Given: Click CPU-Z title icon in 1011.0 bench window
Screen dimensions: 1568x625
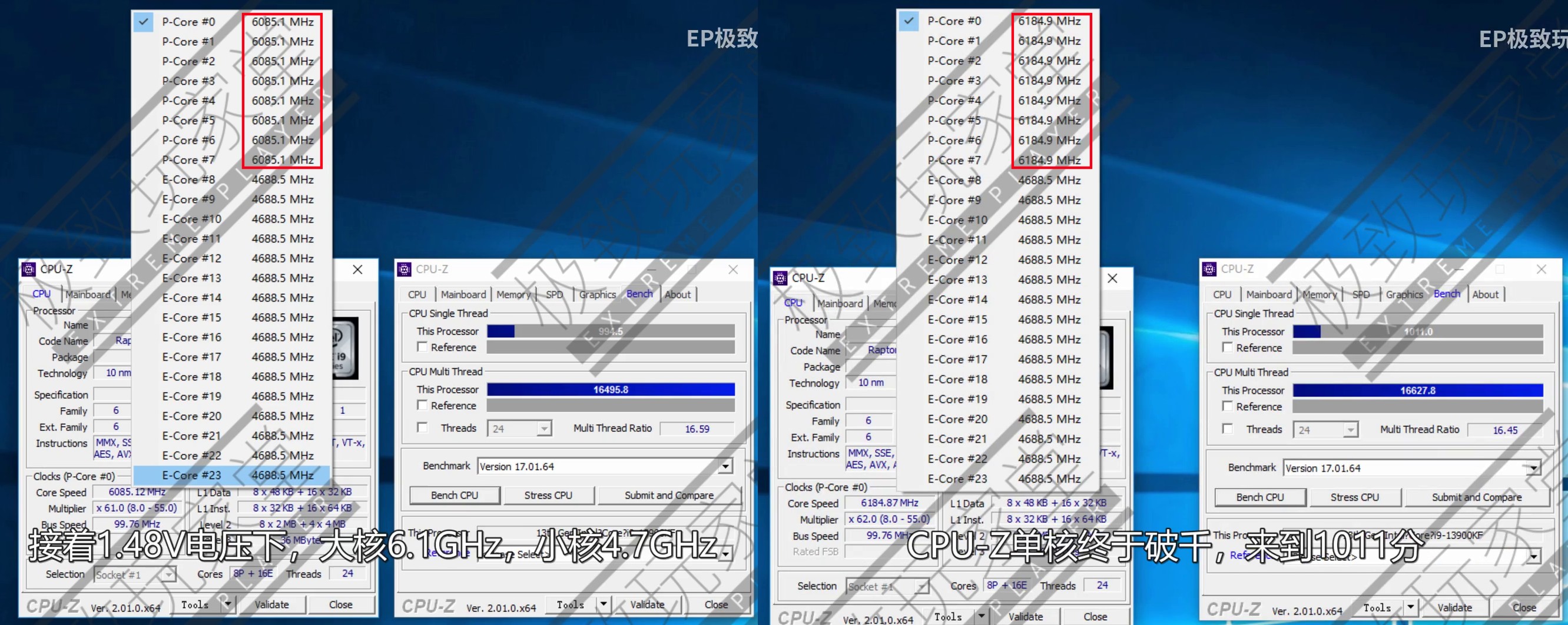Looking at the screenshot, I should pyautogui.click(x=1209, y=269).
